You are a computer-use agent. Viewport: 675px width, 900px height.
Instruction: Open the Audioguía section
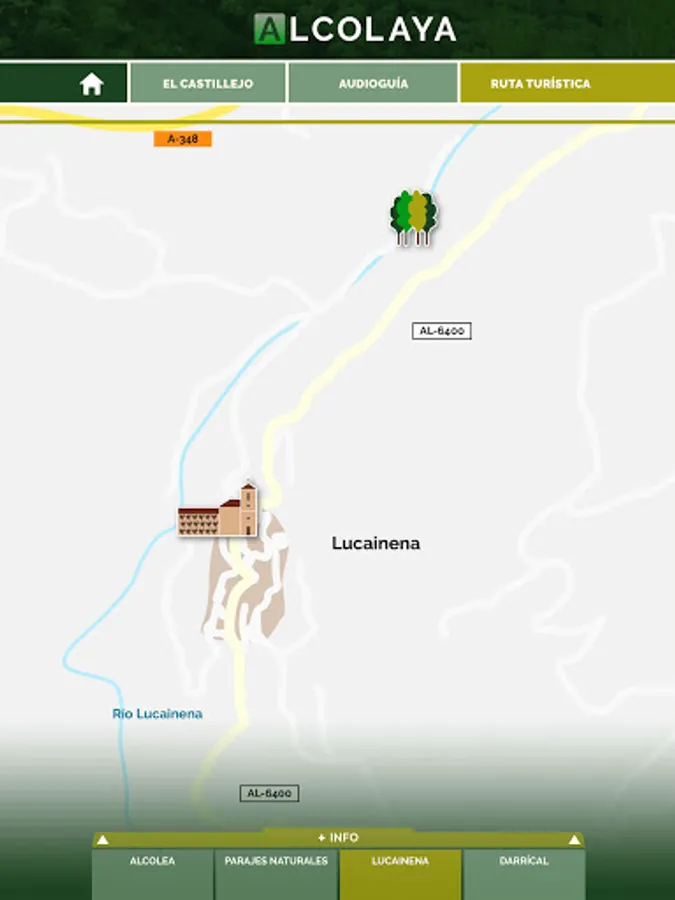click(373, 83)
